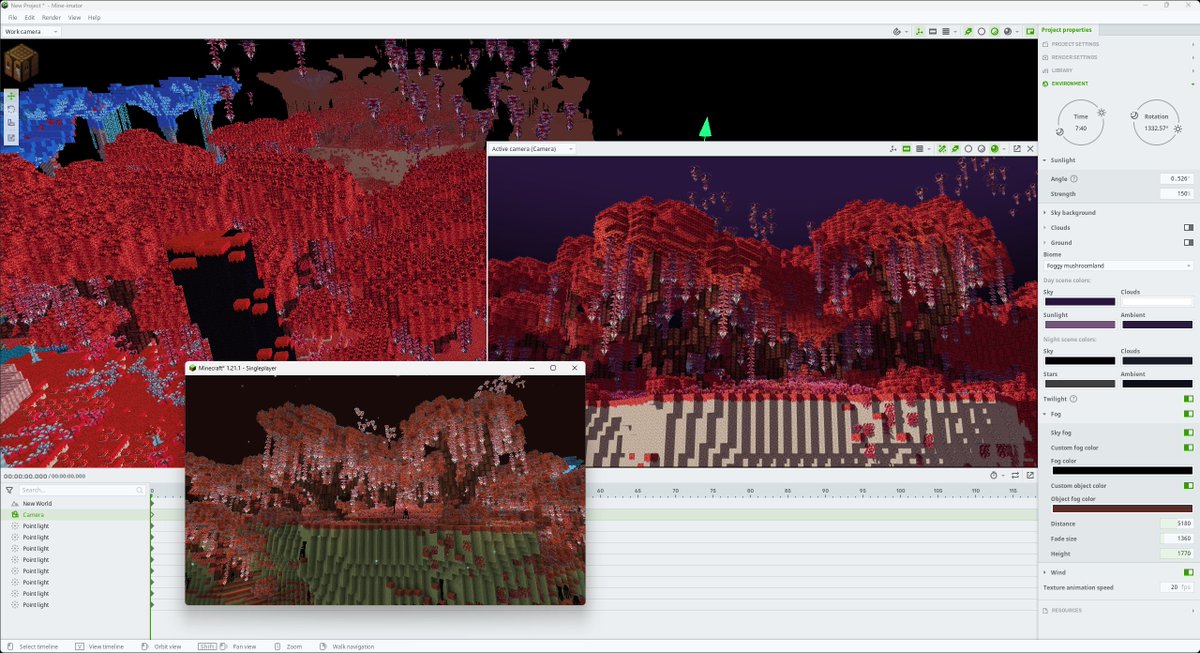The image size is (1200, 653).
Task: Click the Texture animation speed field
Action: point(1177,587)
